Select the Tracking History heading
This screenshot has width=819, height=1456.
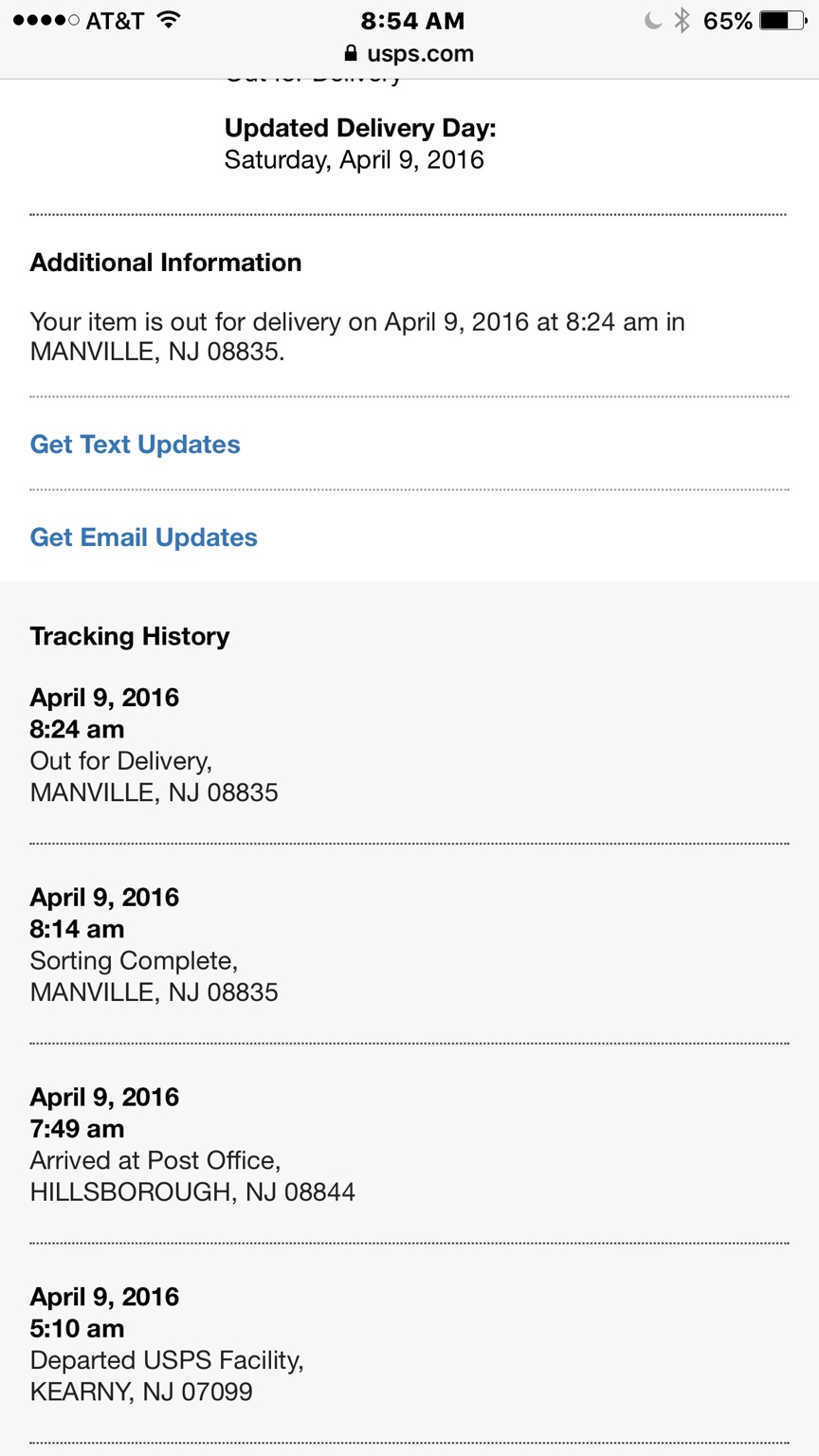pyautogui.click(x=130, y=636)
